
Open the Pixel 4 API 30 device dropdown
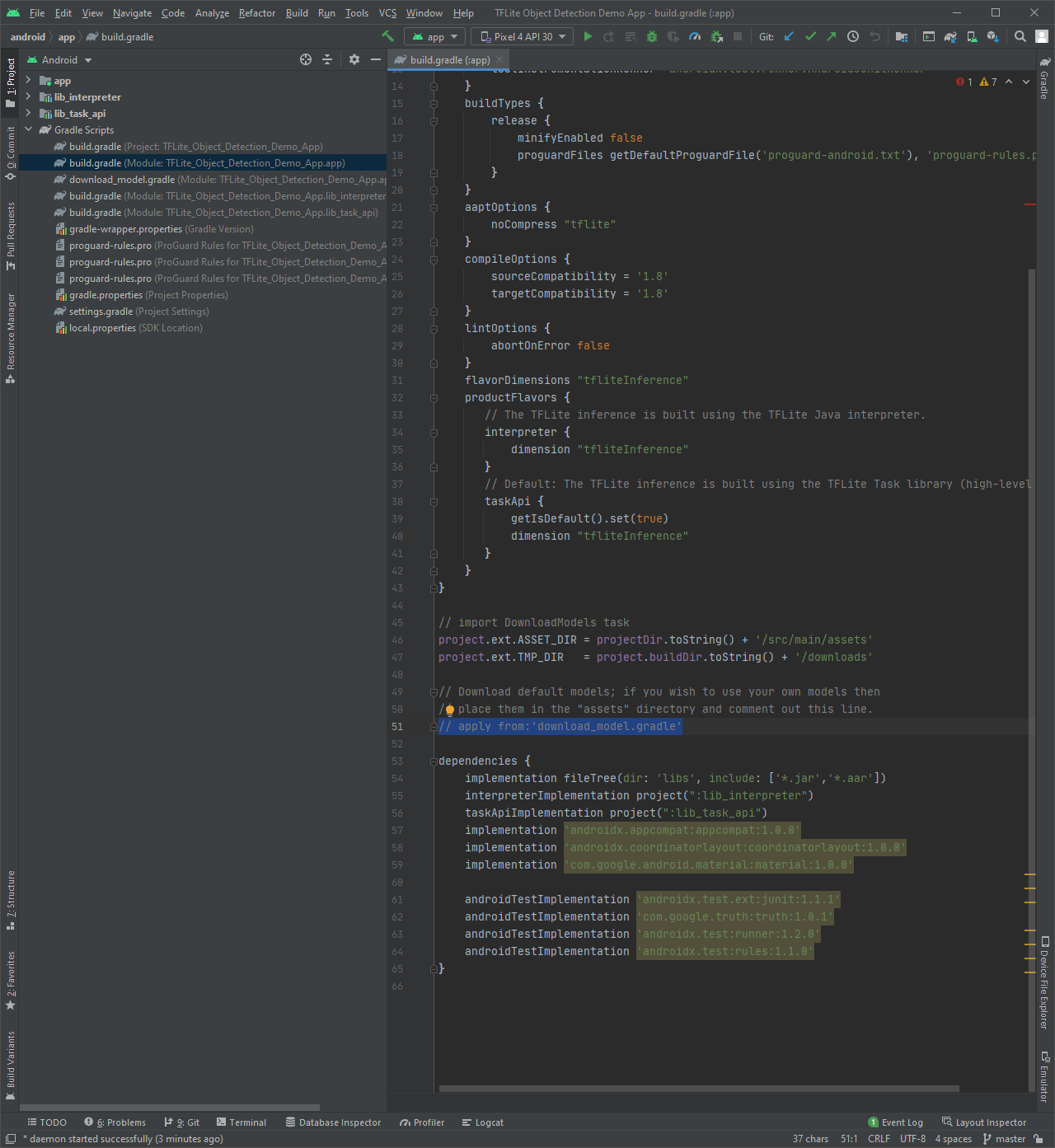click(x=523, y=36)
